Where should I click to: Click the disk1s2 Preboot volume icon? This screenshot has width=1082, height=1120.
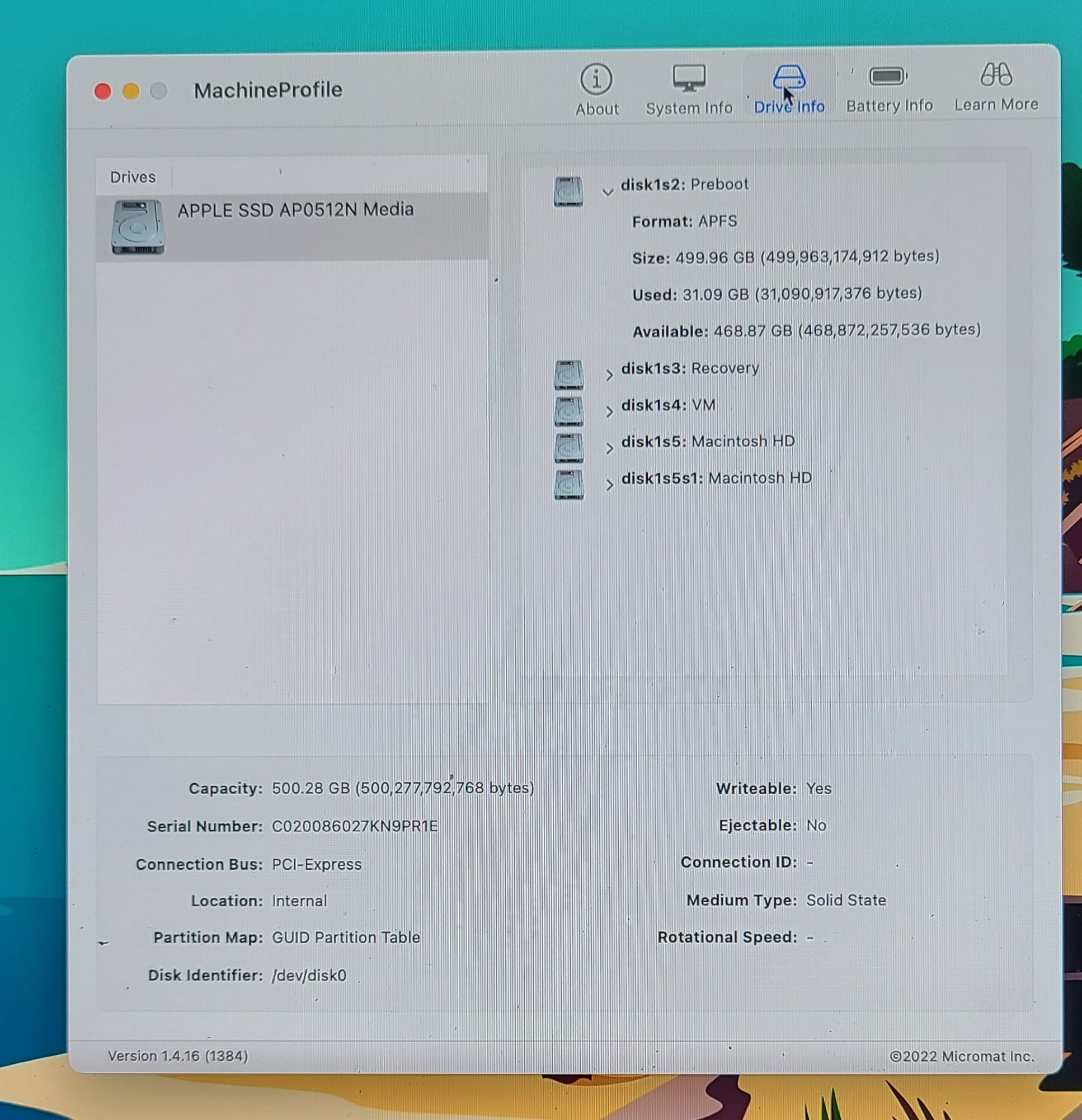[568, 191]
